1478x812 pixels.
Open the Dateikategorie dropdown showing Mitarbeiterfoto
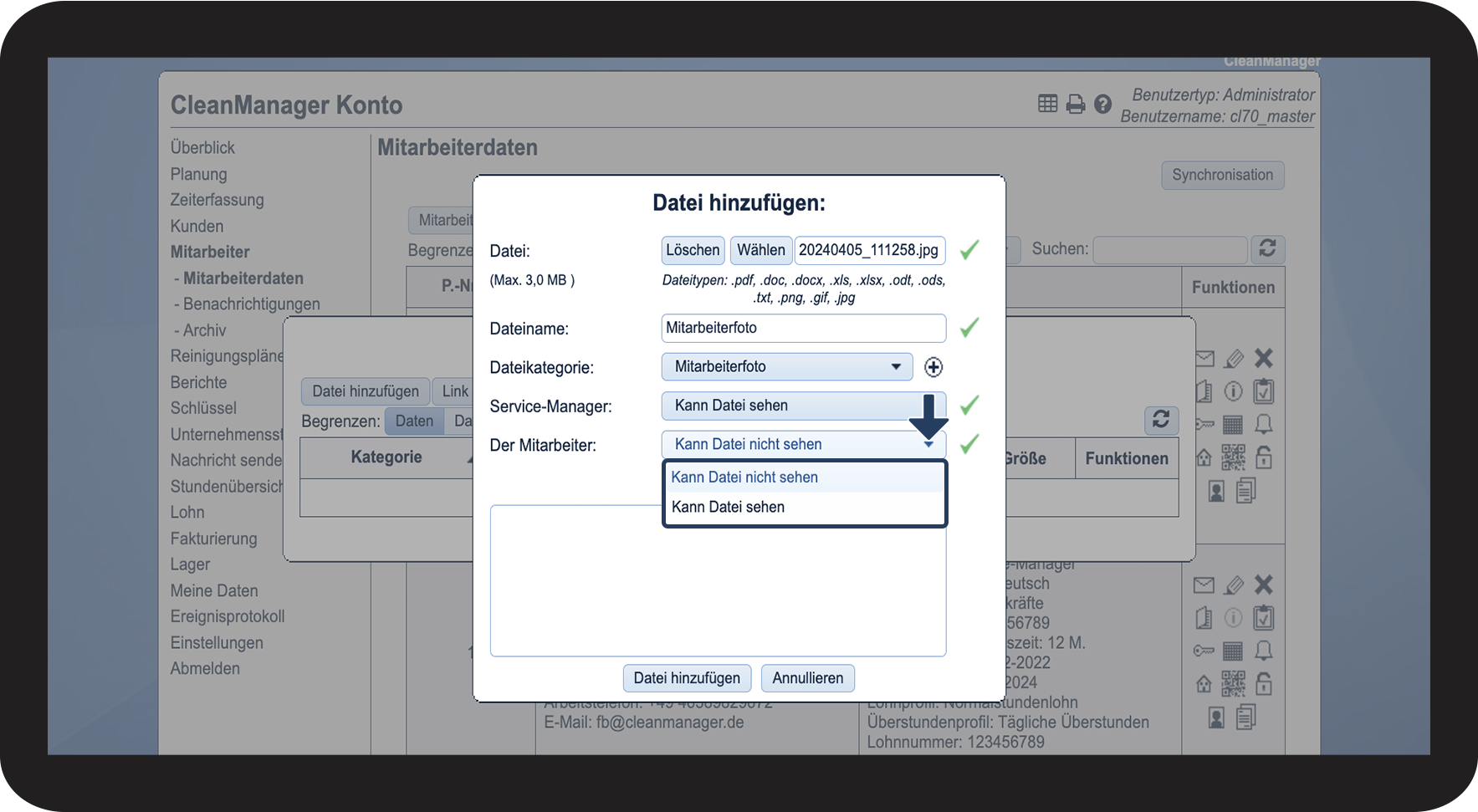pyautogui.click(x=786, y=366)
